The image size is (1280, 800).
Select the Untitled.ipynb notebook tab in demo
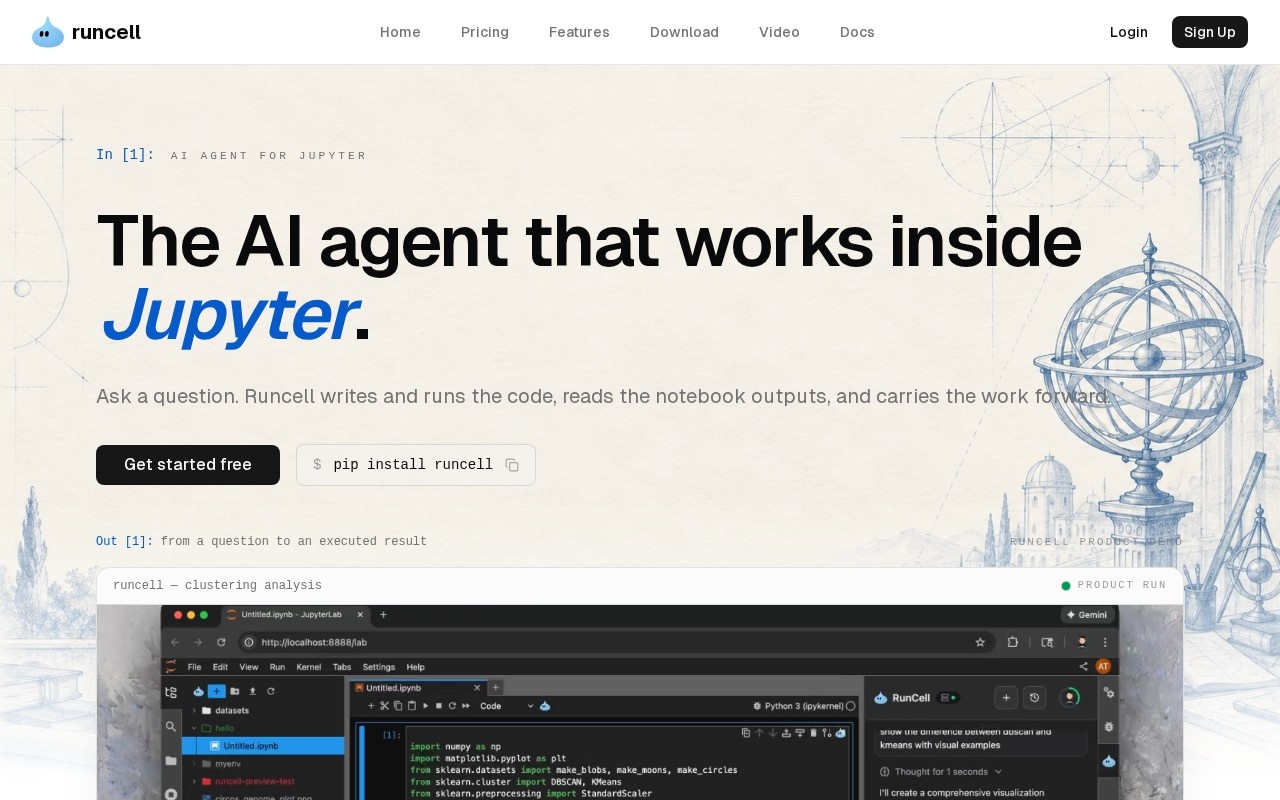(x=418, y=688)
